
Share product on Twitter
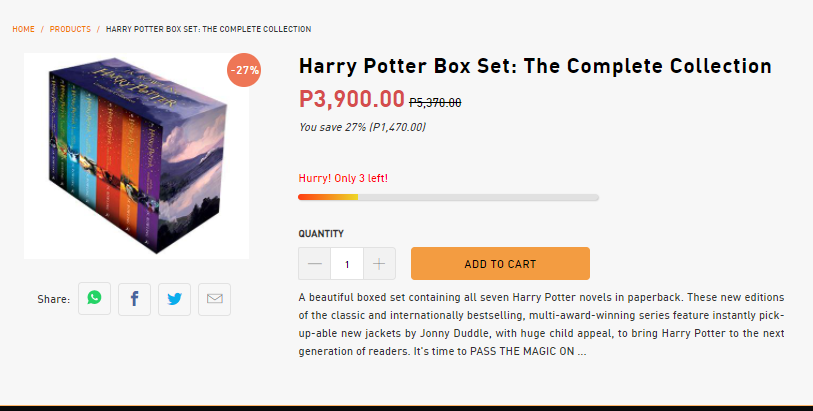(x=174, y=299)
